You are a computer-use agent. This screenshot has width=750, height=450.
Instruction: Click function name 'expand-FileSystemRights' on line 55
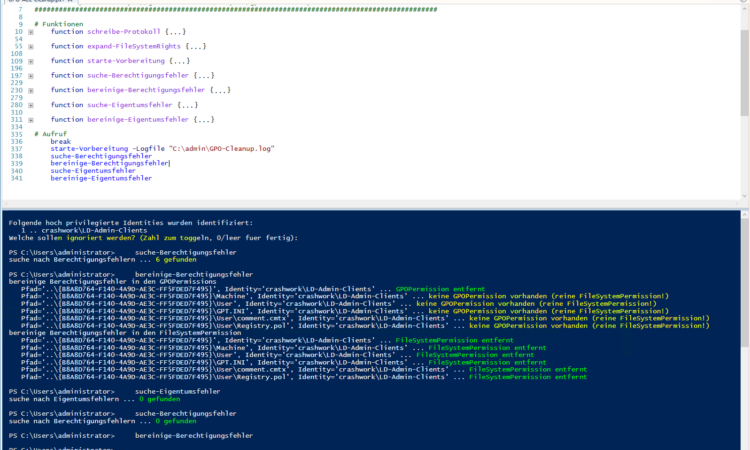pyautogui.click(x=134, y=46)
